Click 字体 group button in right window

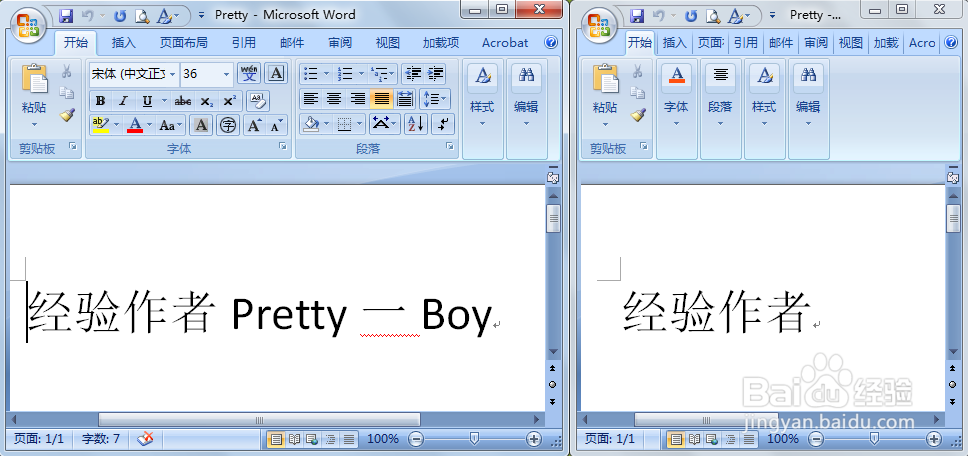pyautogui.click(x=676, y=96)
